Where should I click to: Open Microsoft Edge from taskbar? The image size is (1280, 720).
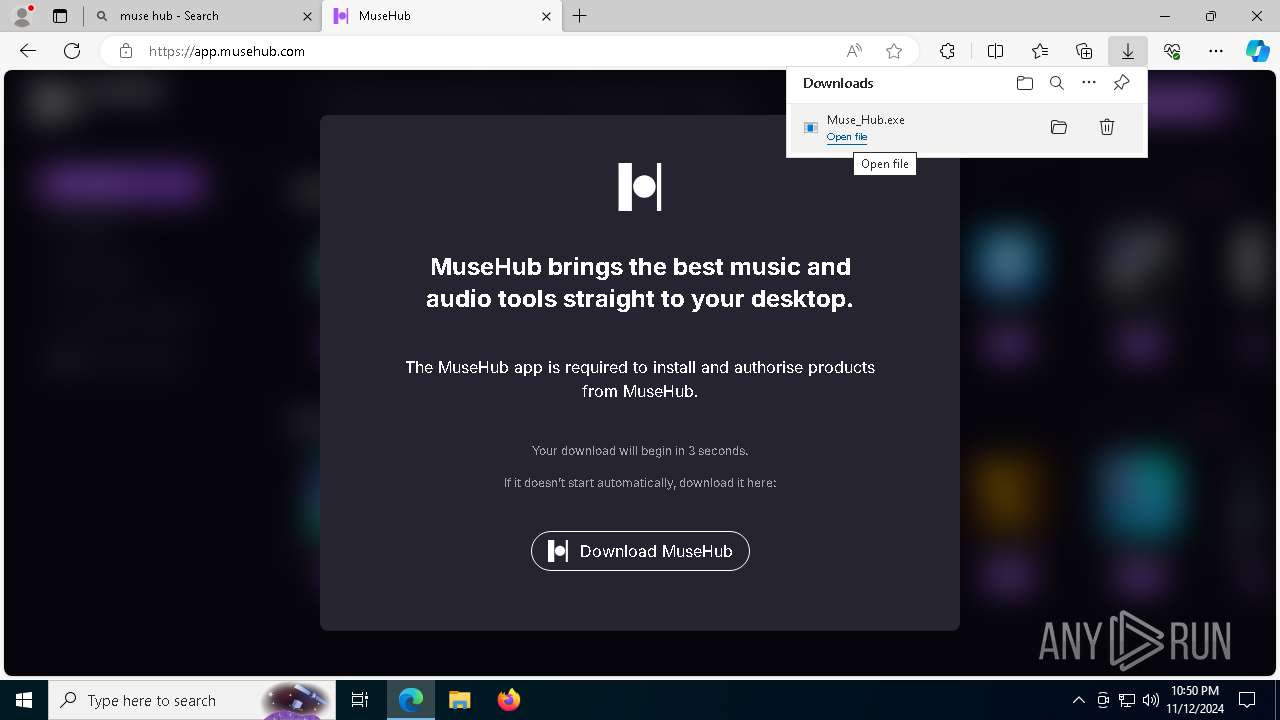point(411,700)
